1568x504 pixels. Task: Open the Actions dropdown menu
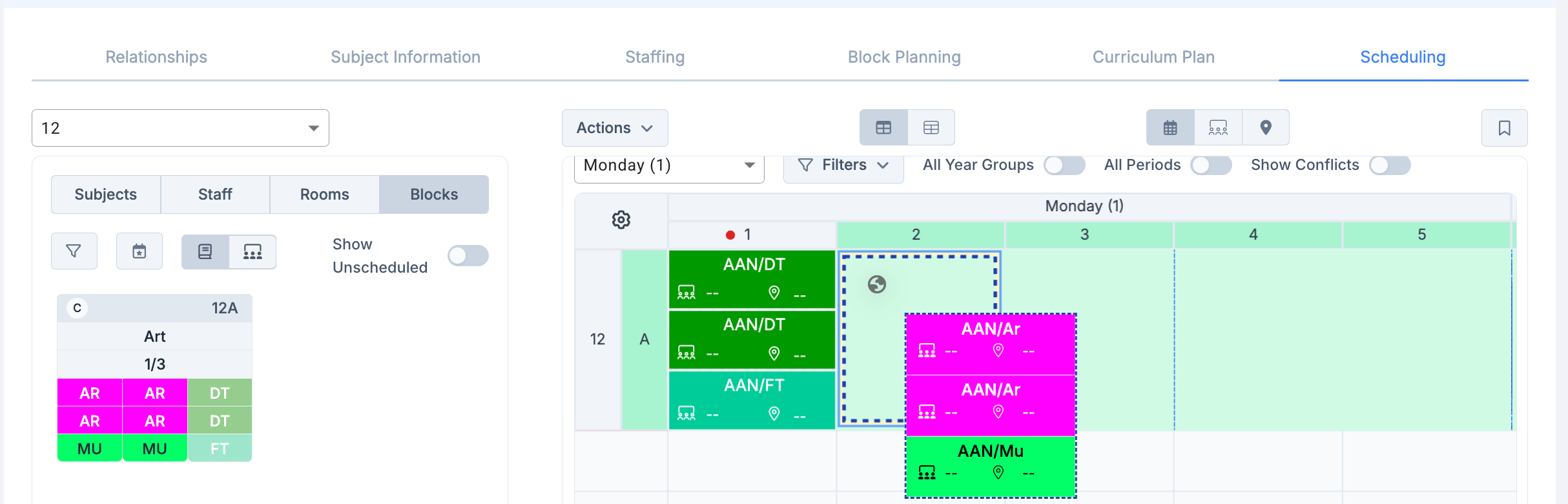[x=614, y=128]
